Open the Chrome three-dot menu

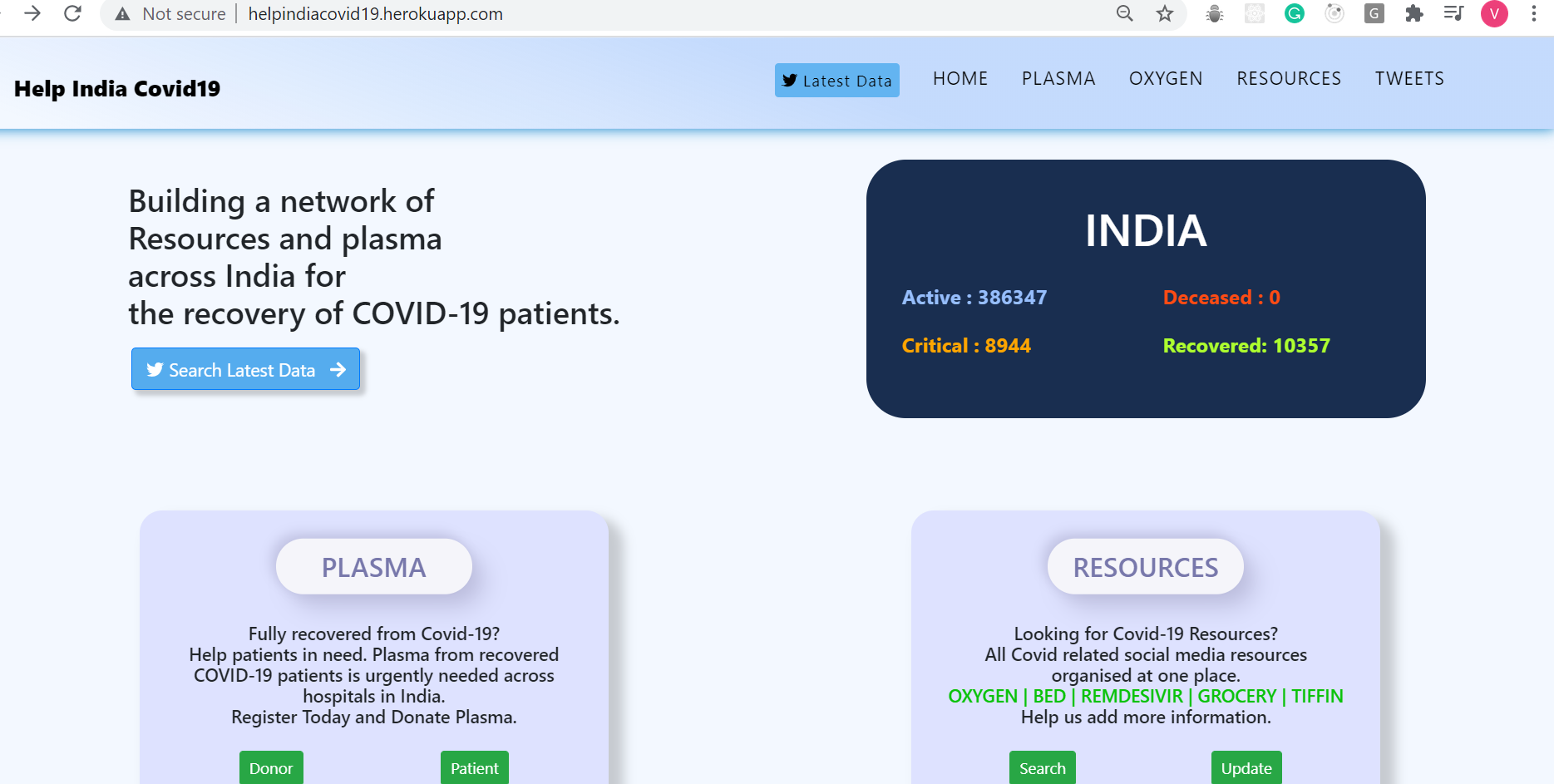pyautogui.click(x=1534, y=13)
